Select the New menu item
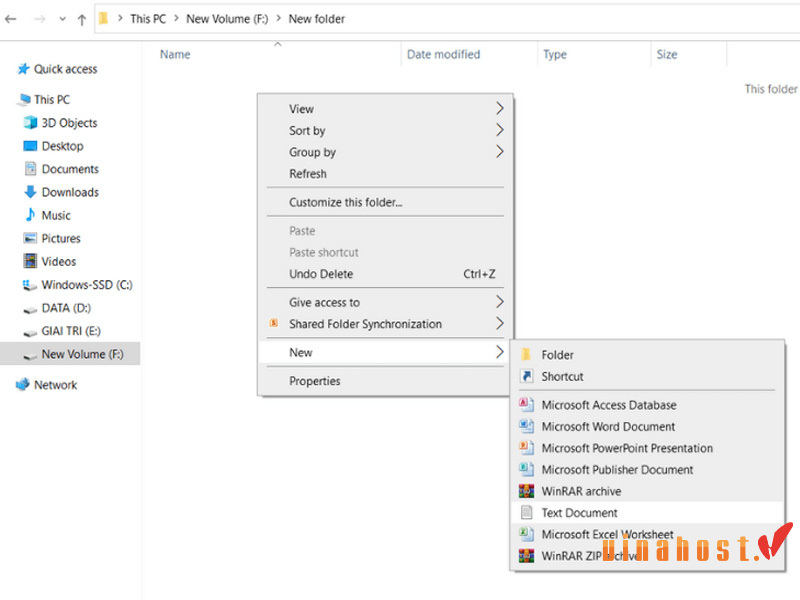Viewport: 800px width, 600px height. 385,353
